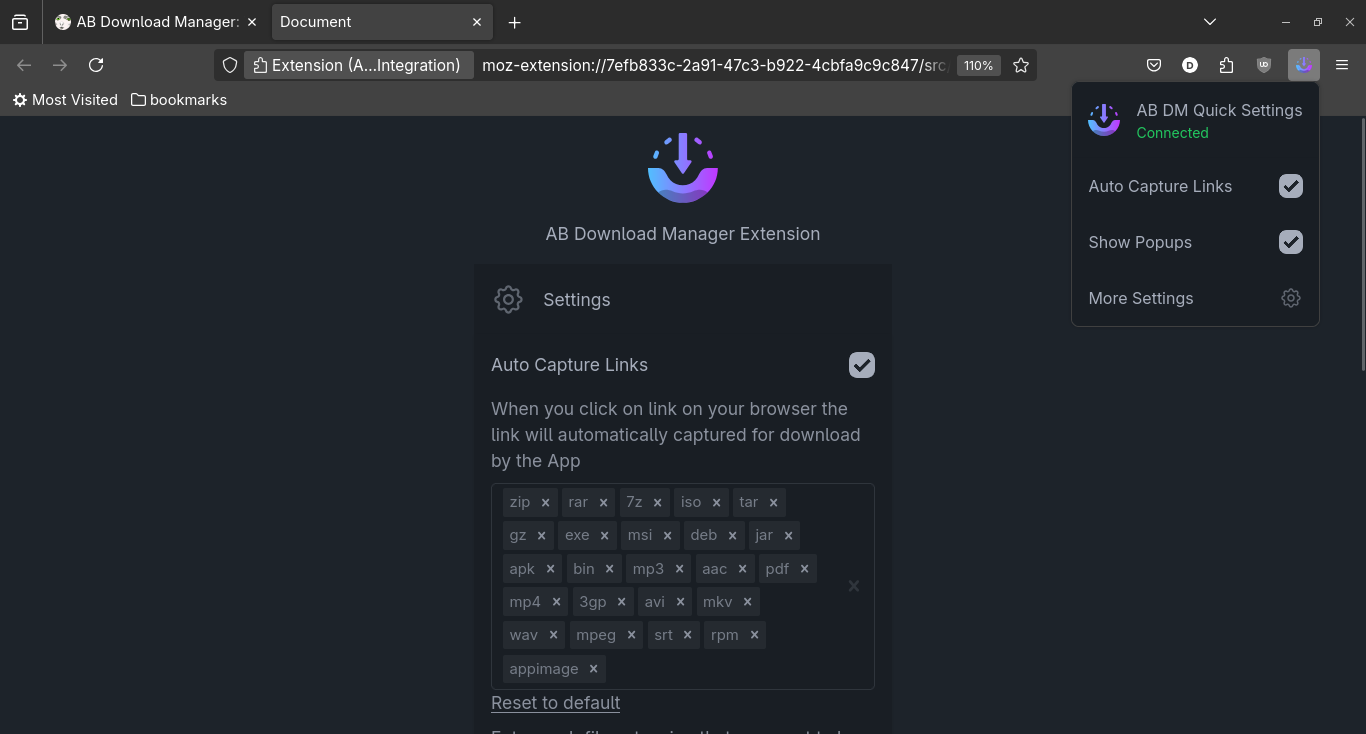Screen dimensions: 1366x734
Task: Click the Extension identity box in the address bar
Action: [358, 65]
